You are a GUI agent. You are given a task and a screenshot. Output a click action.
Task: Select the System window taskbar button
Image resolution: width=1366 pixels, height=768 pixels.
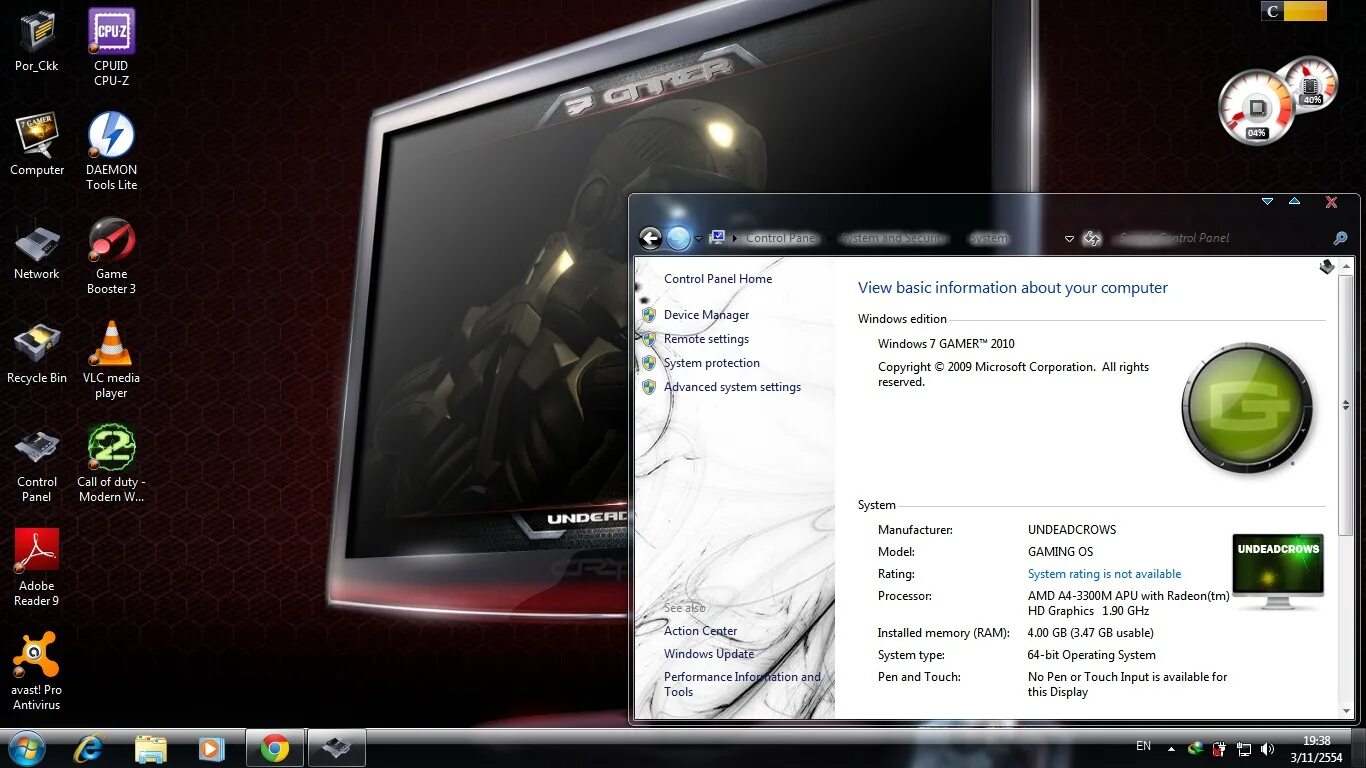336,748
